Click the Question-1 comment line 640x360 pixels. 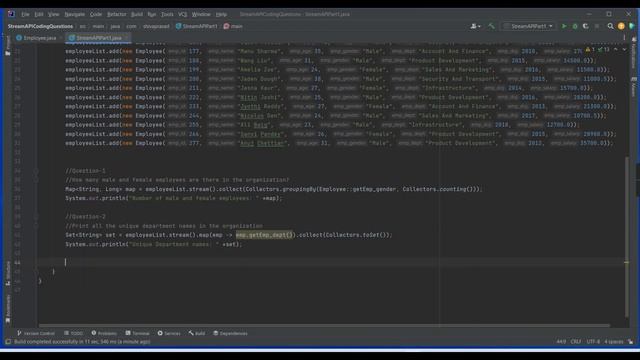pyautogui.click(x=85, y=171)
